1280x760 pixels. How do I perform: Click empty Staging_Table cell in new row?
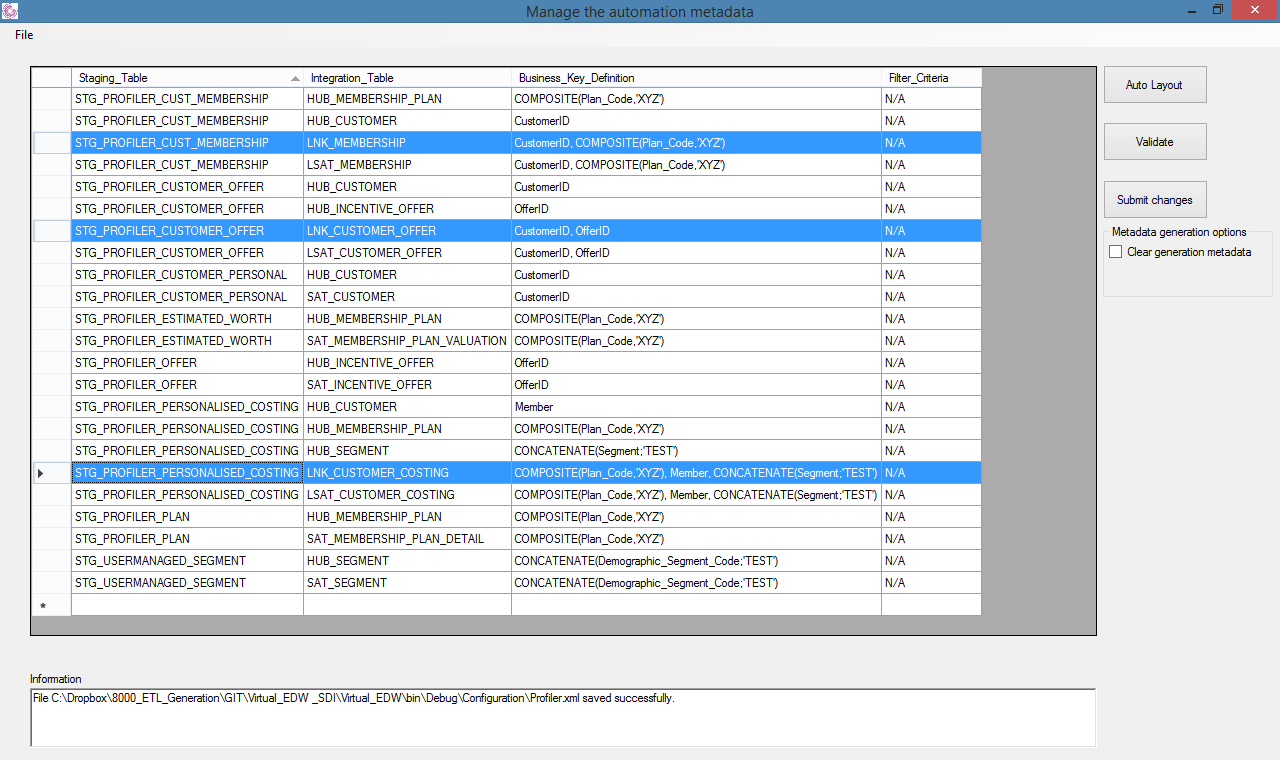click(187, 605)
